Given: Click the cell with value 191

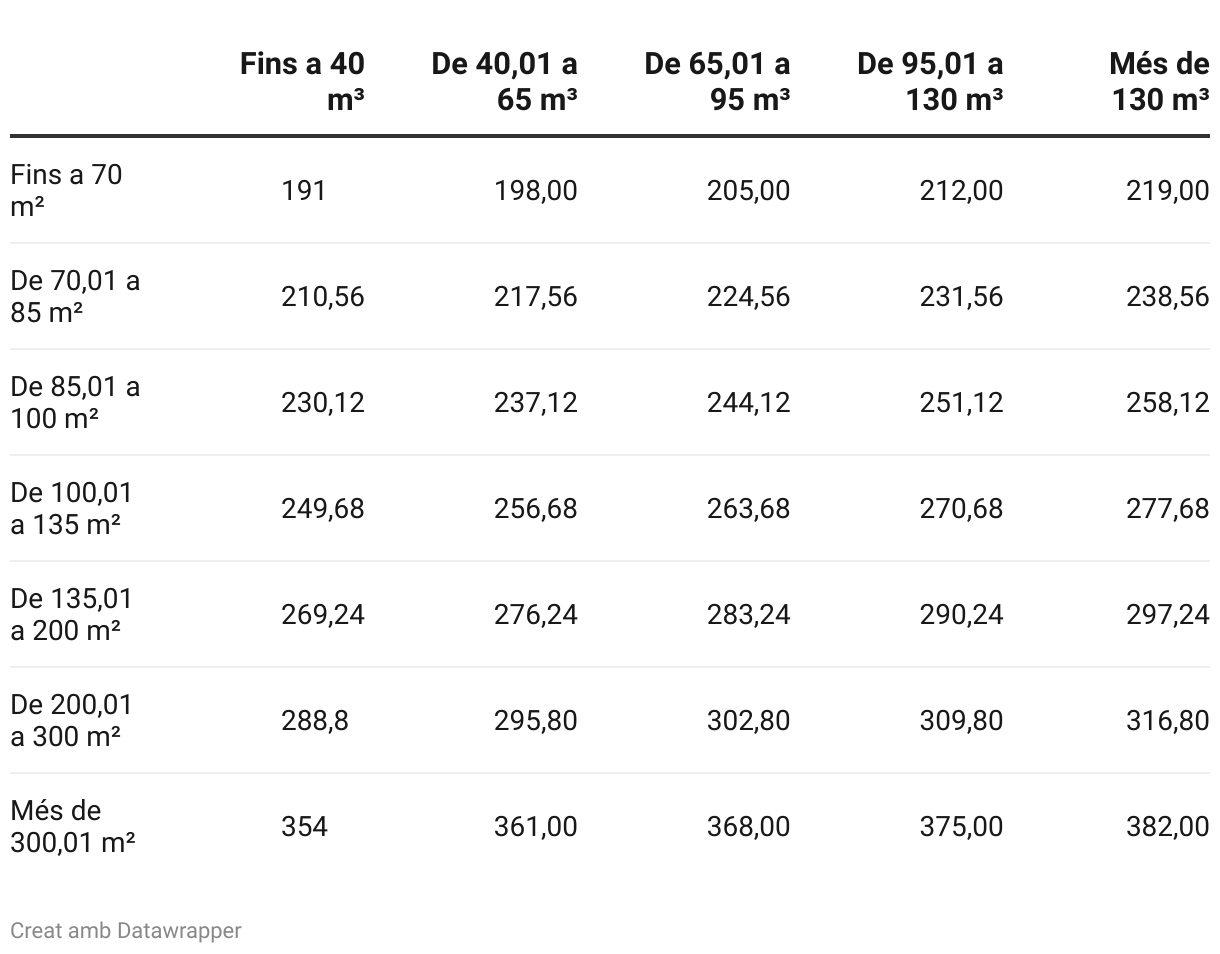Looking at the screenshot, I should click(303, 190).
